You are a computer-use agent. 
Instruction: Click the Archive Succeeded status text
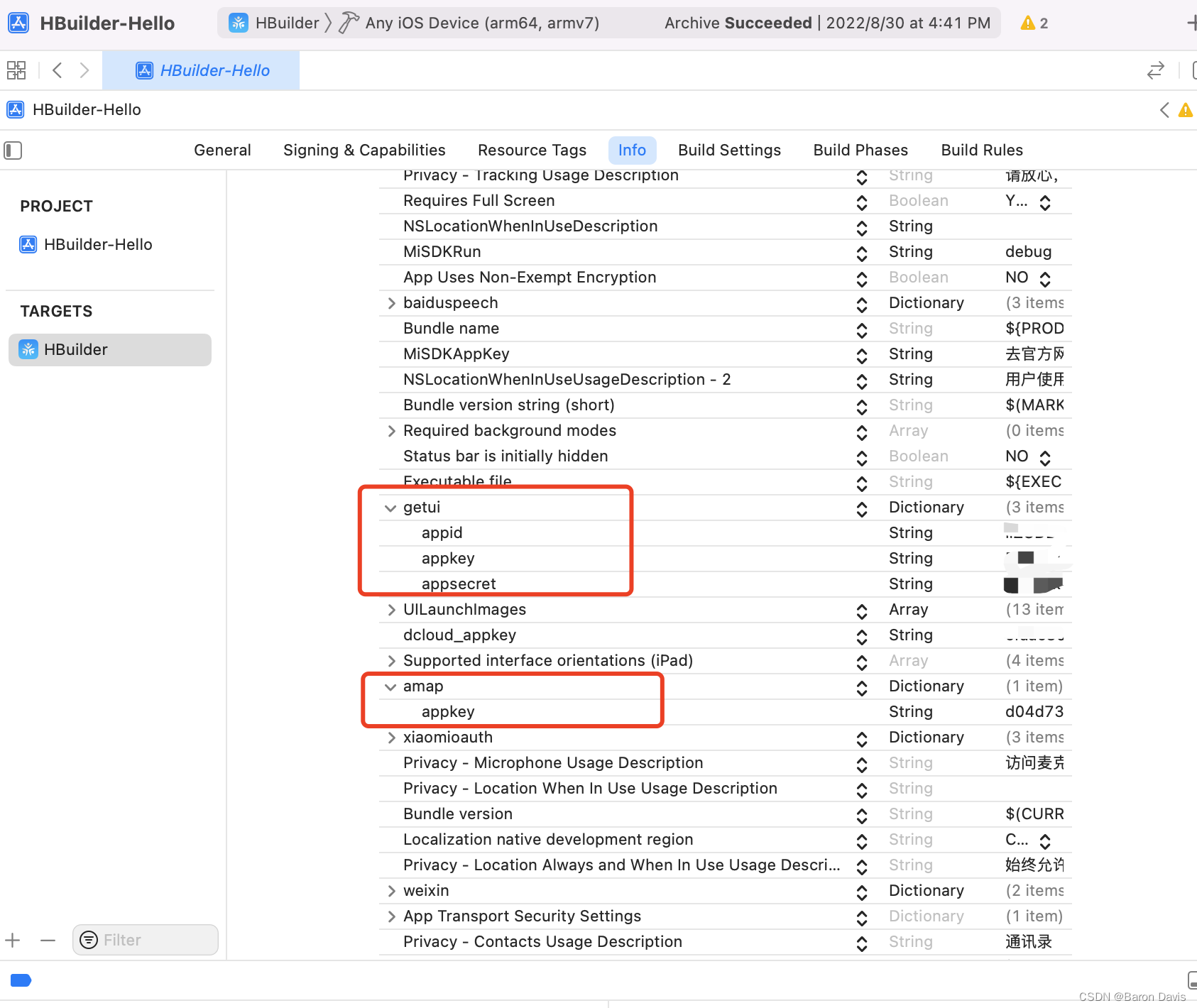tap(738, 23)
